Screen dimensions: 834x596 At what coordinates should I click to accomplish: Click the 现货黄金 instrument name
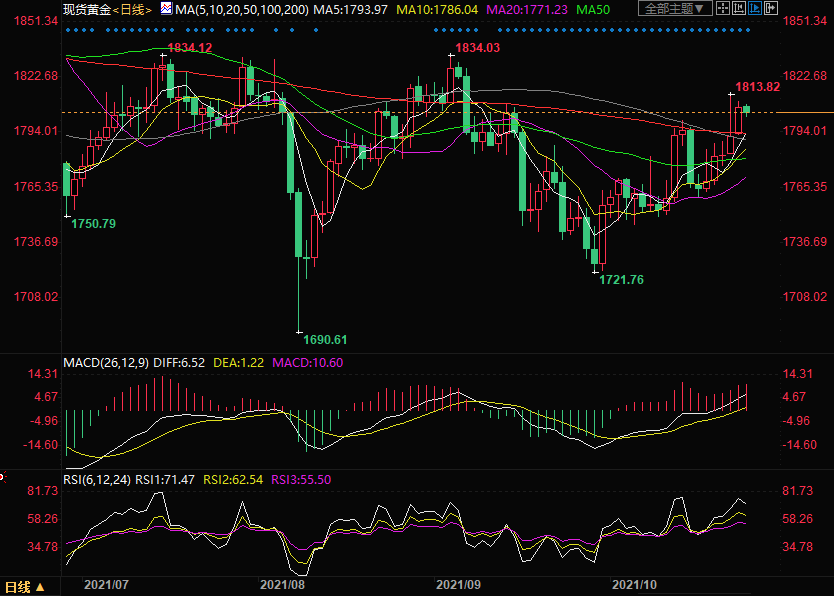(x=86, y=9)
